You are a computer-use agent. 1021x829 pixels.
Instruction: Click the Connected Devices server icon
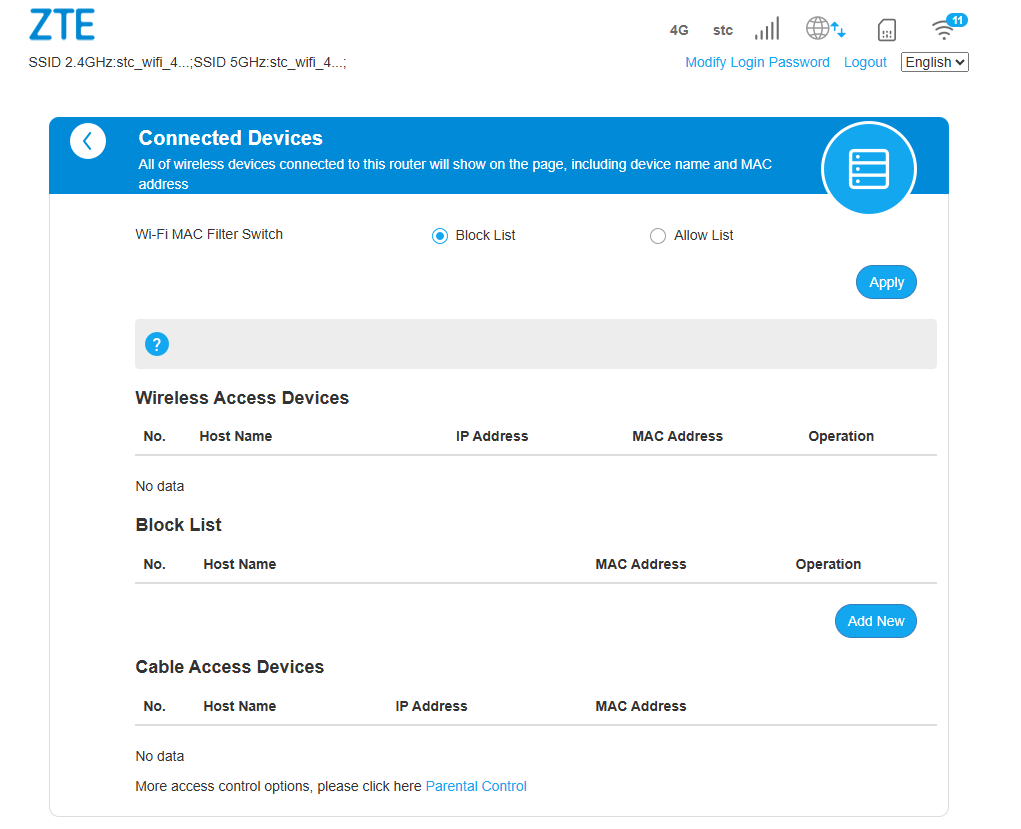(x=868, y=169)
